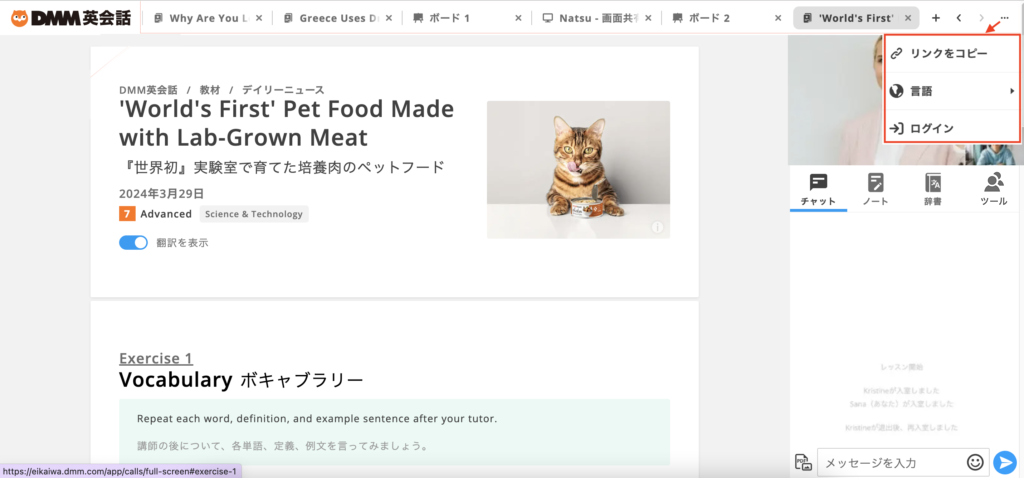This screenshot has width=1024, height=478.
Task: Open the Chat panel icon
Action: pos(818,188)
